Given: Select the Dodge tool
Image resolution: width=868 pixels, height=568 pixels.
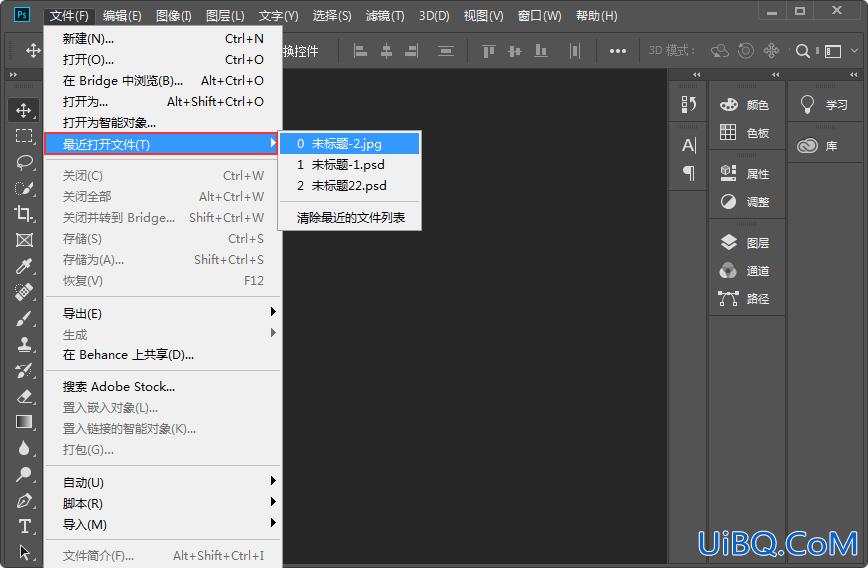Looking at the screenshot, I should [x=24, y=474].
